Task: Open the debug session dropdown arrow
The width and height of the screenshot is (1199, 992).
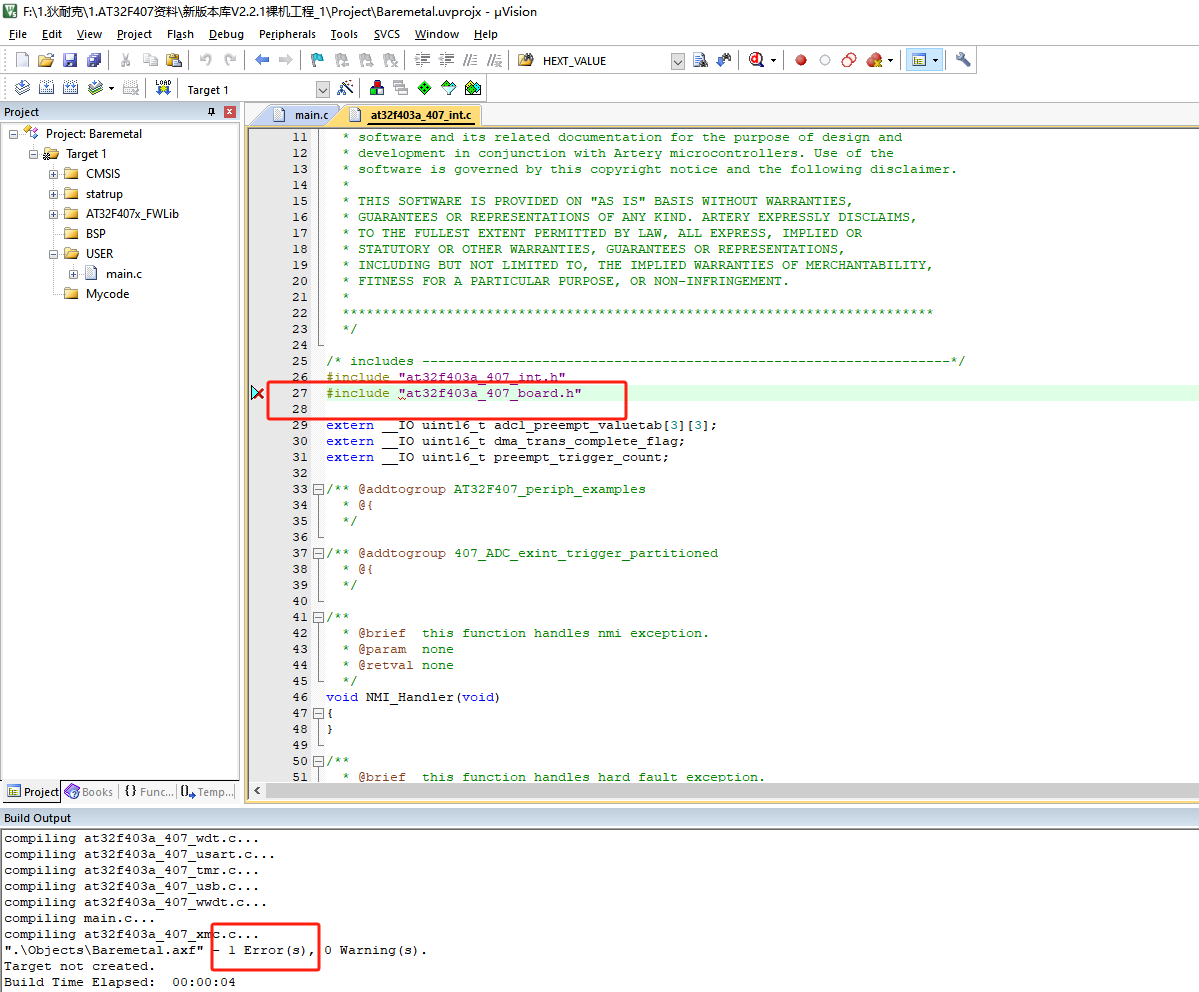Action: click(774, 61)
